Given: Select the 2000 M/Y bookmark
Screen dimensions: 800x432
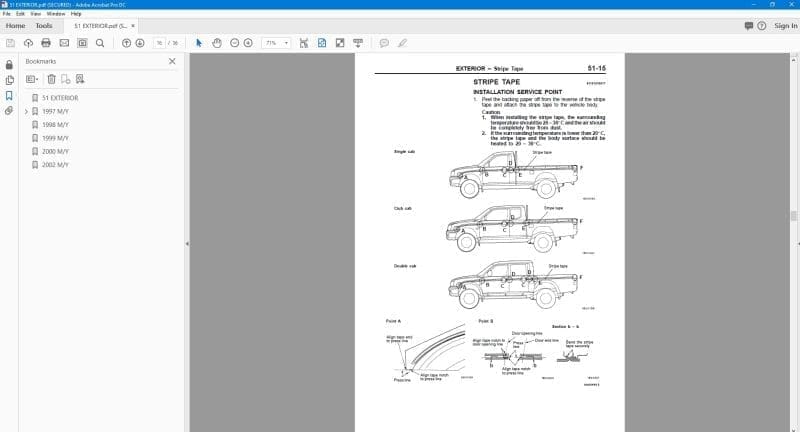Looking at the screenshot, I should 56,151.
